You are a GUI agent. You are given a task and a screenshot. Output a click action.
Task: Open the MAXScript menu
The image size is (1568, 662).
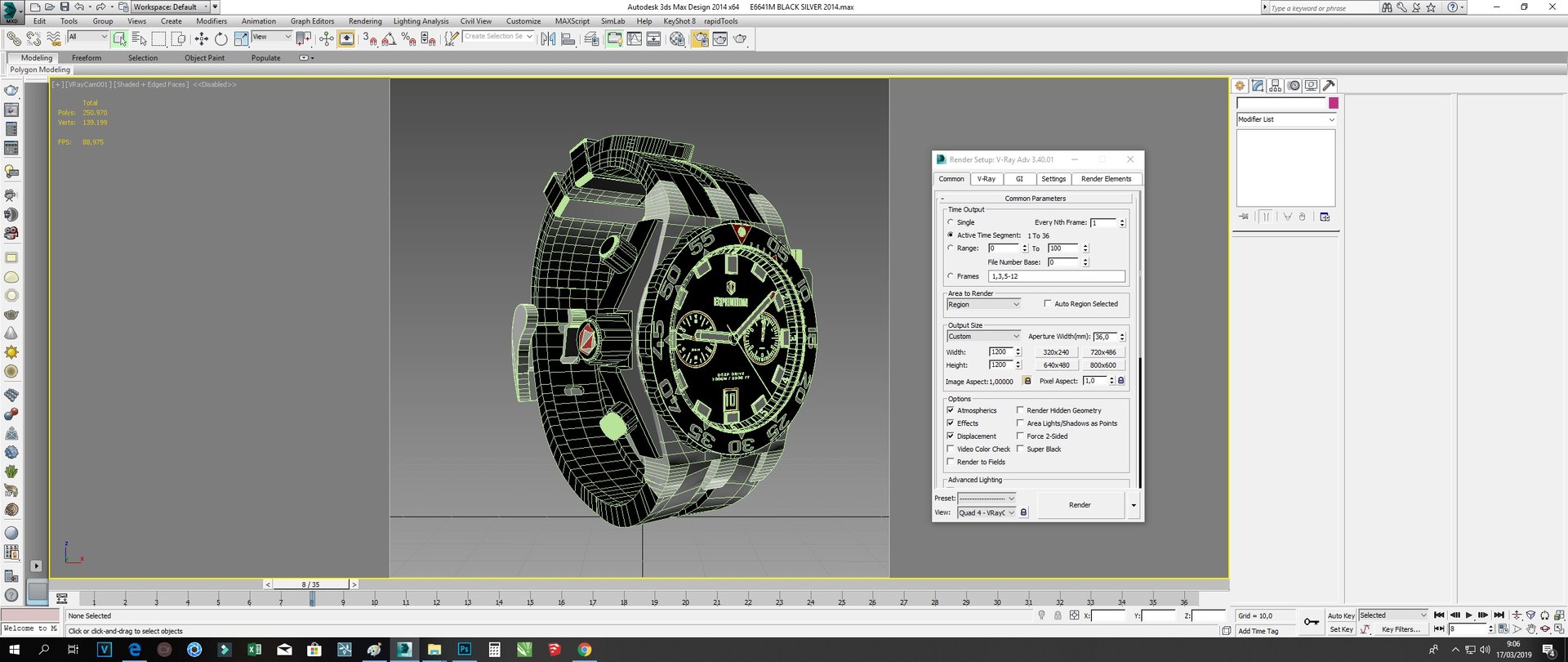(x=572, y=21)
